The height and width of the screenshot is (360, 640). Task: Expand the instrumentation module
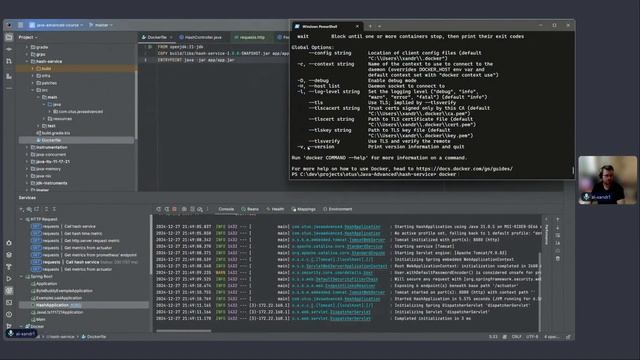27,147
